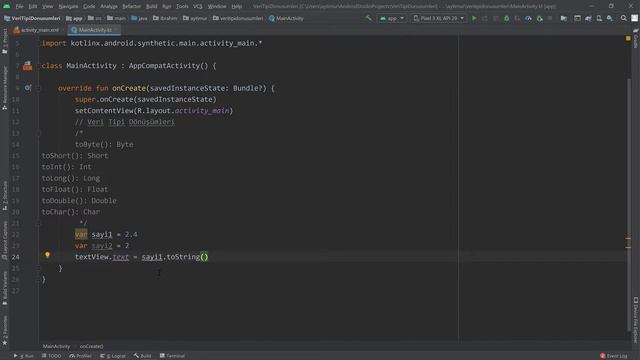Viewport: 640px width, 360px height.
Task: Open the Device File Explorer on right
Action: pos(636,320)
